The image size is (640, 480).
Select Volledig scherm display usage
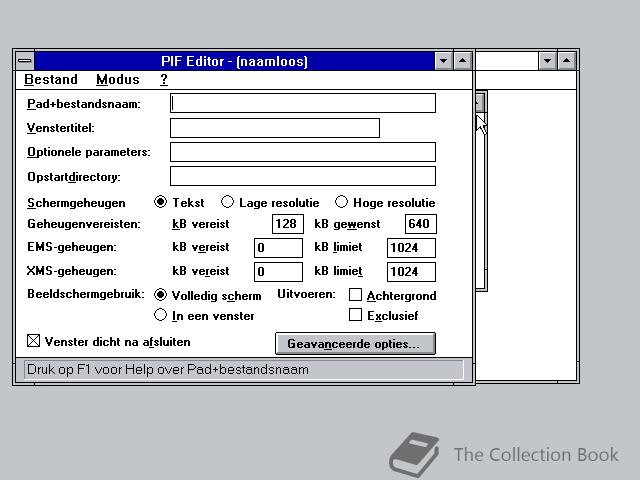coord(208,295)
